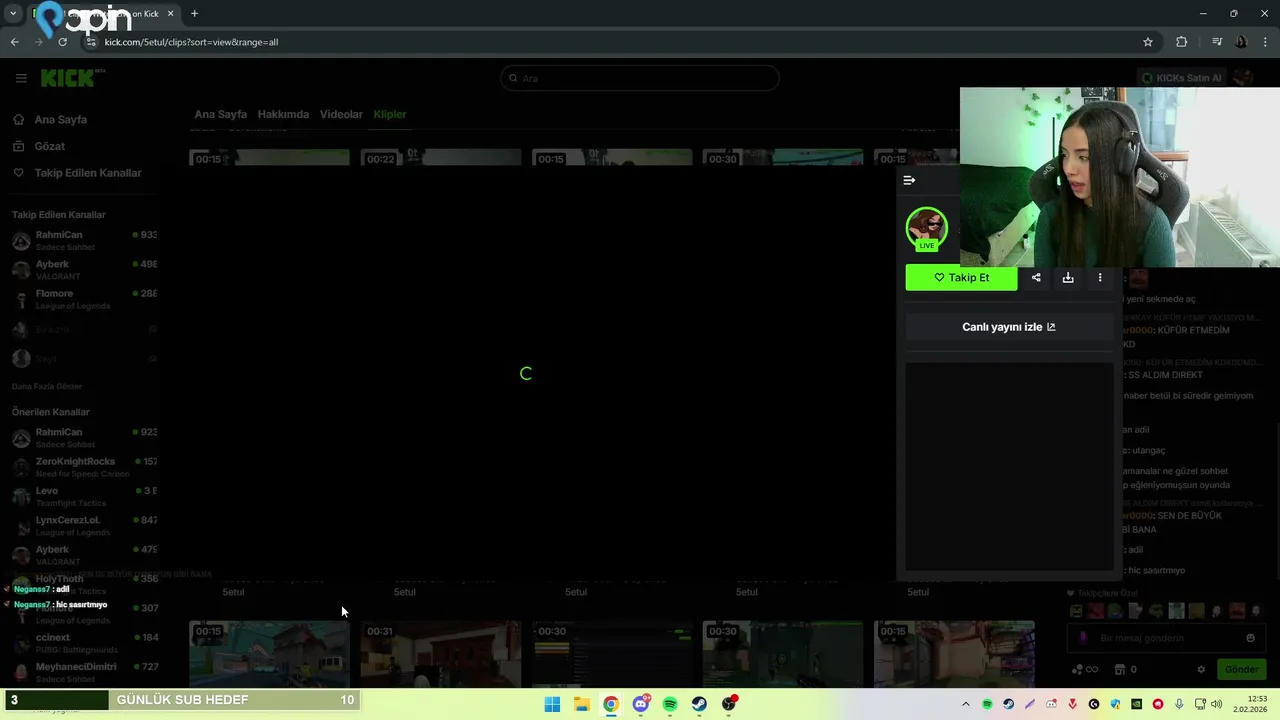
Task: Download the clip with the download icon
Action: tap(1068, 278)
